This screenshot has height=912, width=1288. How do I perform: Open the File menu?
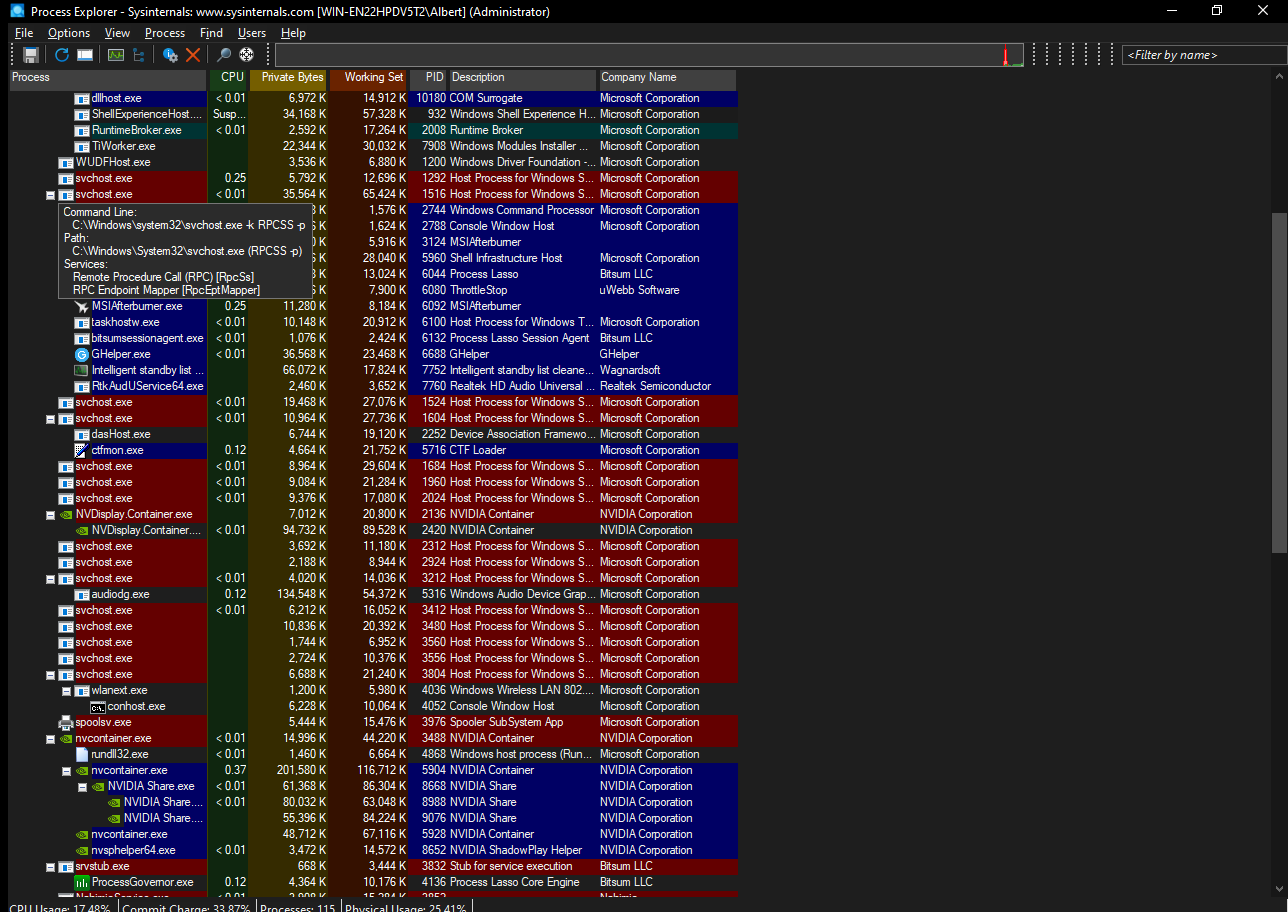pyautogui.click(x=24, y=33)
